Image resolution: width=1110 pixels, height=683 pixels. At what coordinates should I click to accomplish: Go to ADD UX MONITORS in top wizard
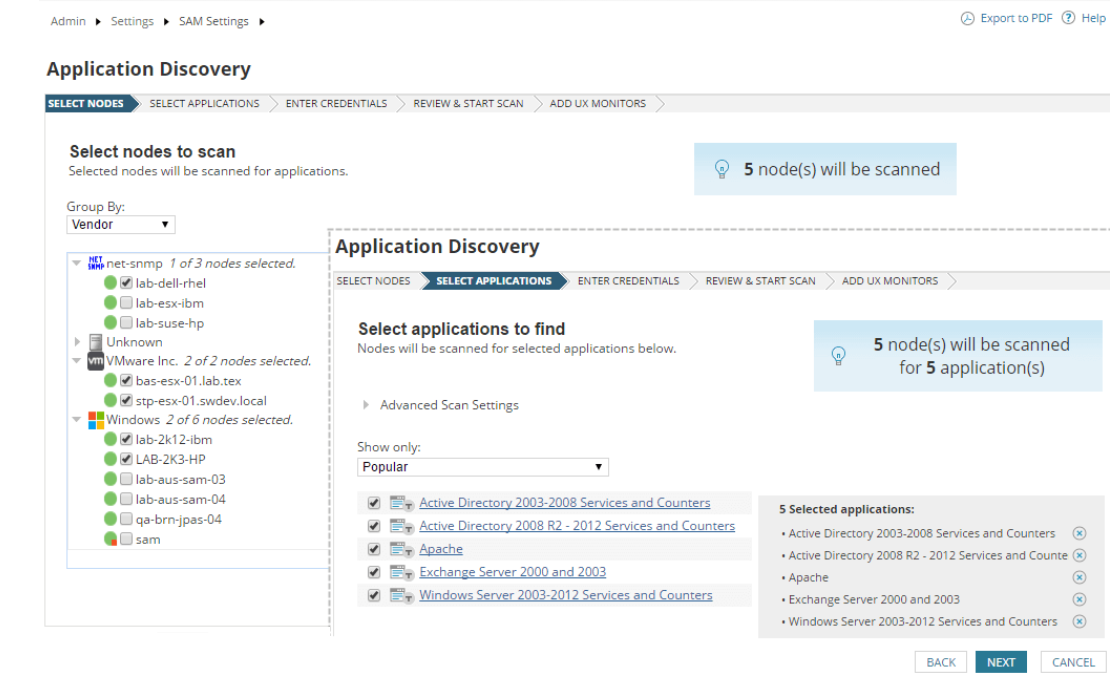[x=597, y=103]
